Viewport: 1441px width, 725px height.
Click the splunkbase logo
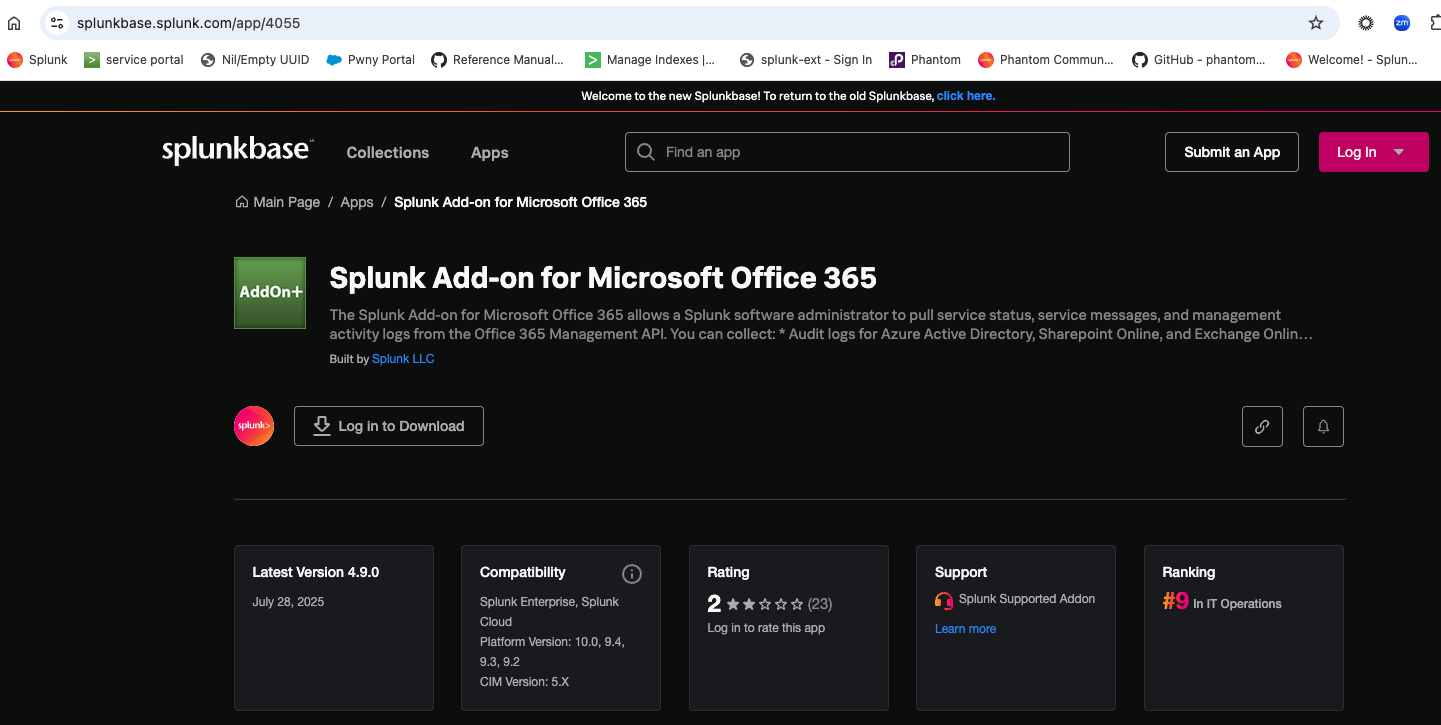coord(237,150)
